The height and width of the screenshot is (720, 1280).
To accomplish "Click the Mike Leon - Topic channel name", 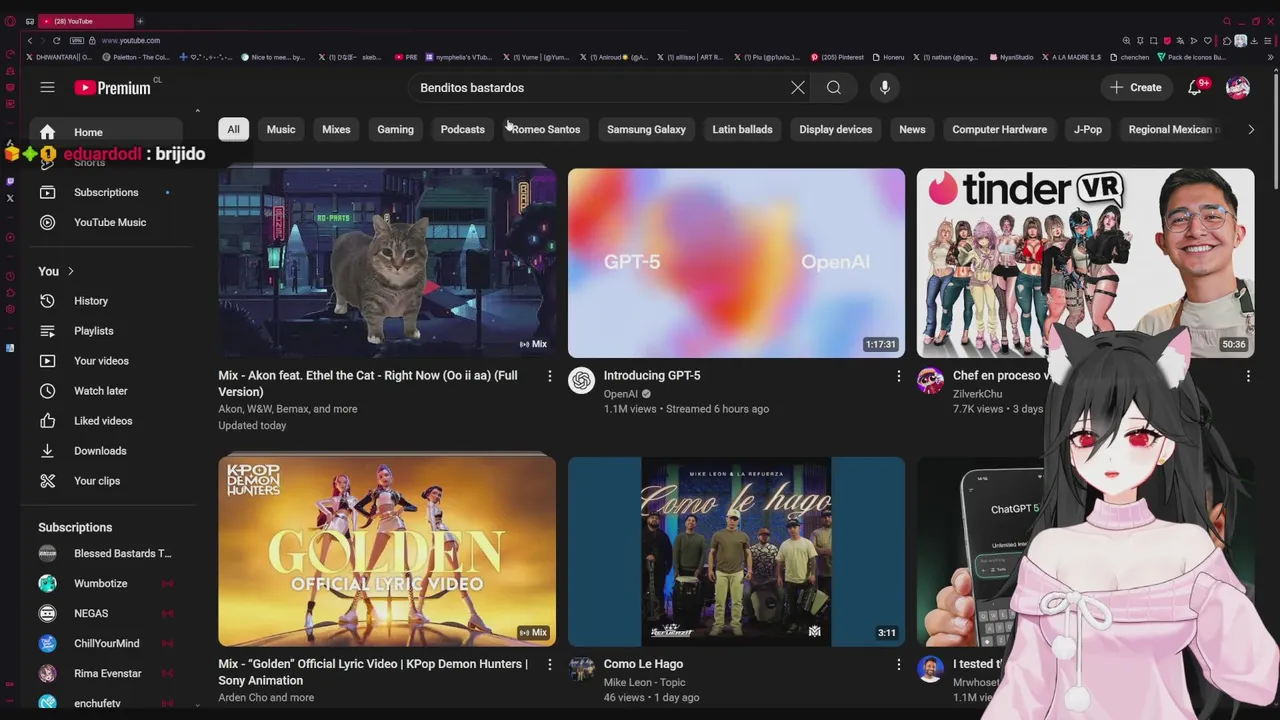I will point(644,682).
